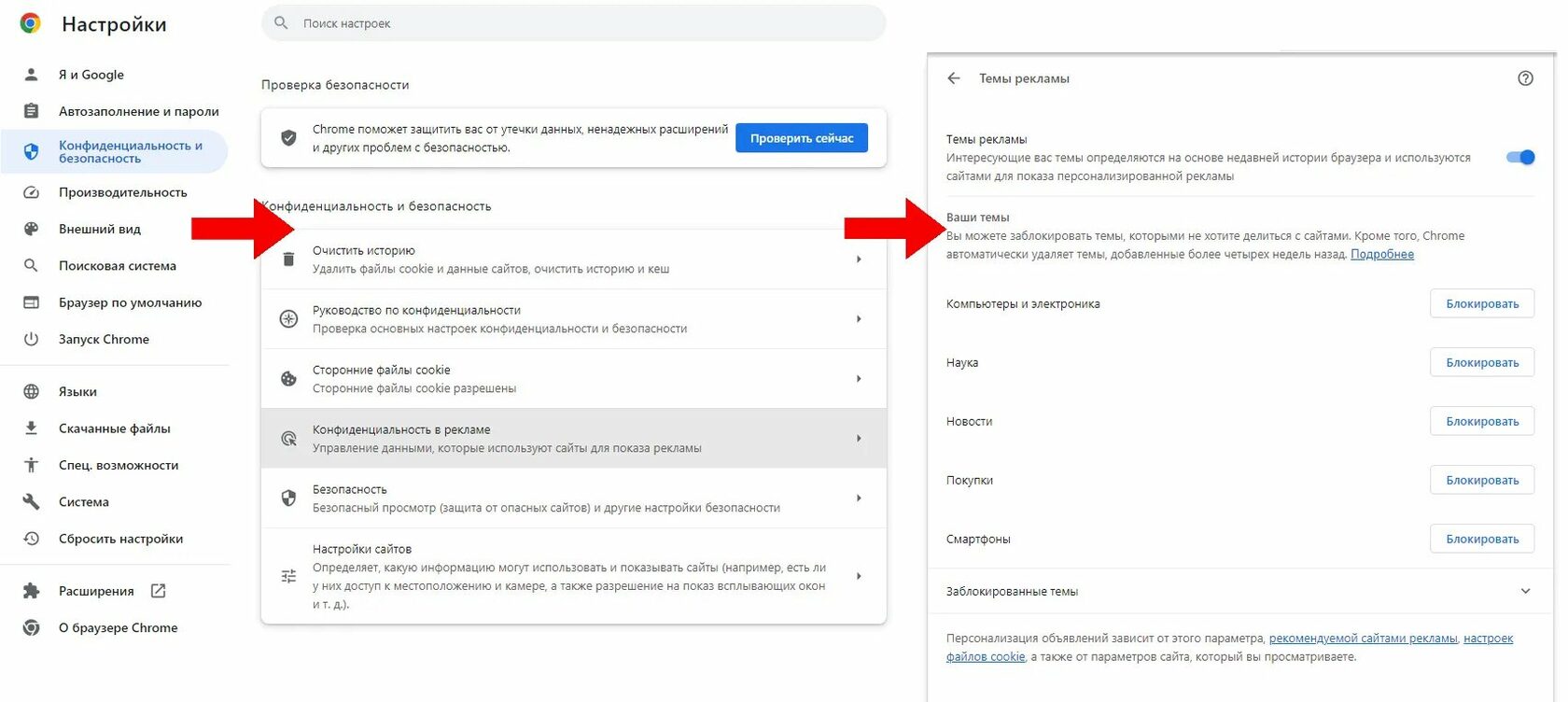Open Конфиденциальность в рекламе via its arrow

[x=859, y=439]
